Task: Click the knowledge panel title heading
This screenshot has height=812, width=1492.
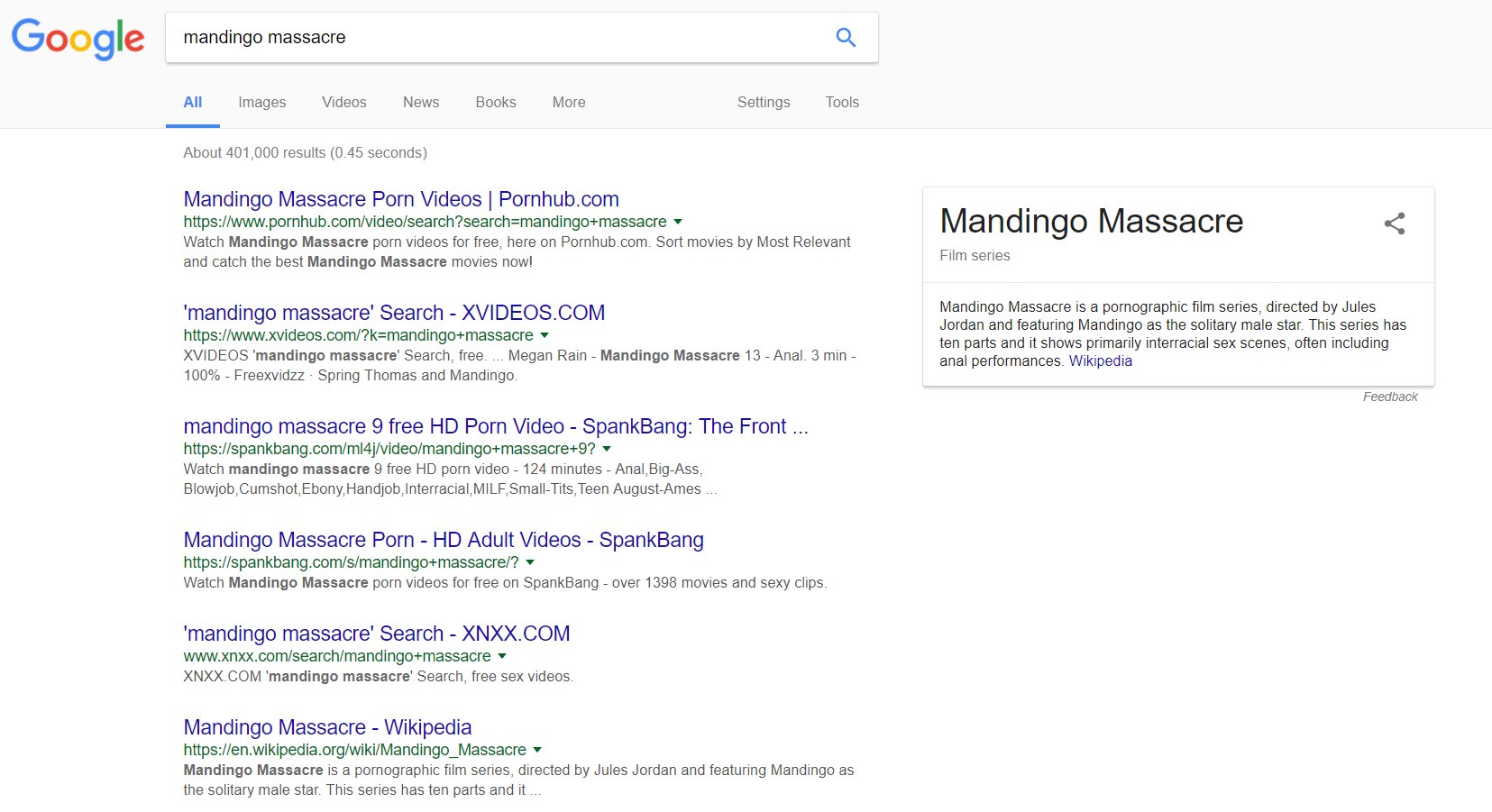Action: pyautogui.click(x=1091, y=222)
